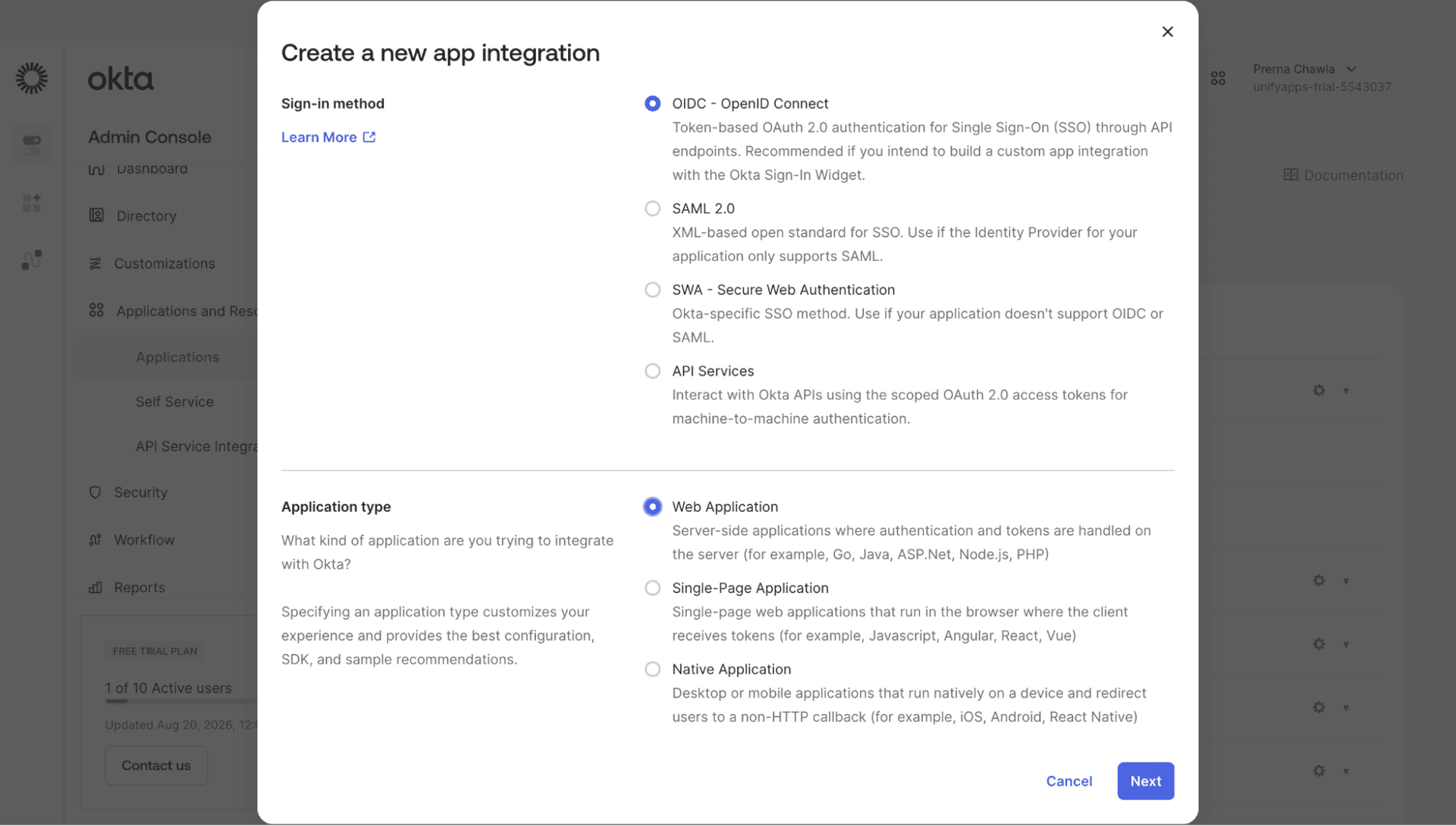The width and height of the screenshot is (1456, 826).
Task: Click the Directory sidebar icon
Action: tap(96, 215)
